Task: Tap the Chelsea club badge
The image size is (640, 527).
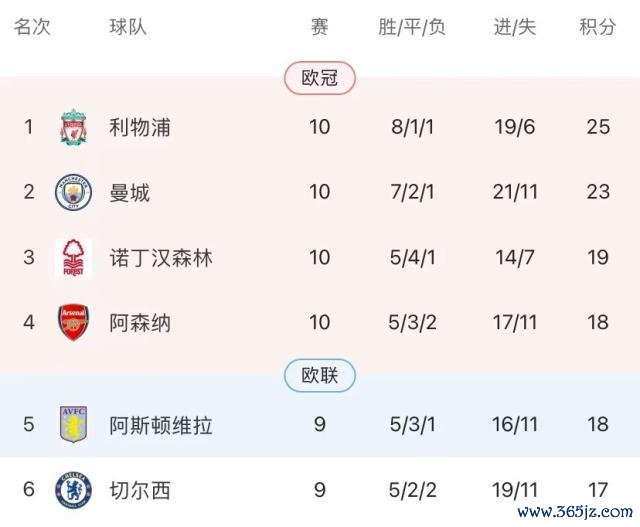Action: coord(73,490)
